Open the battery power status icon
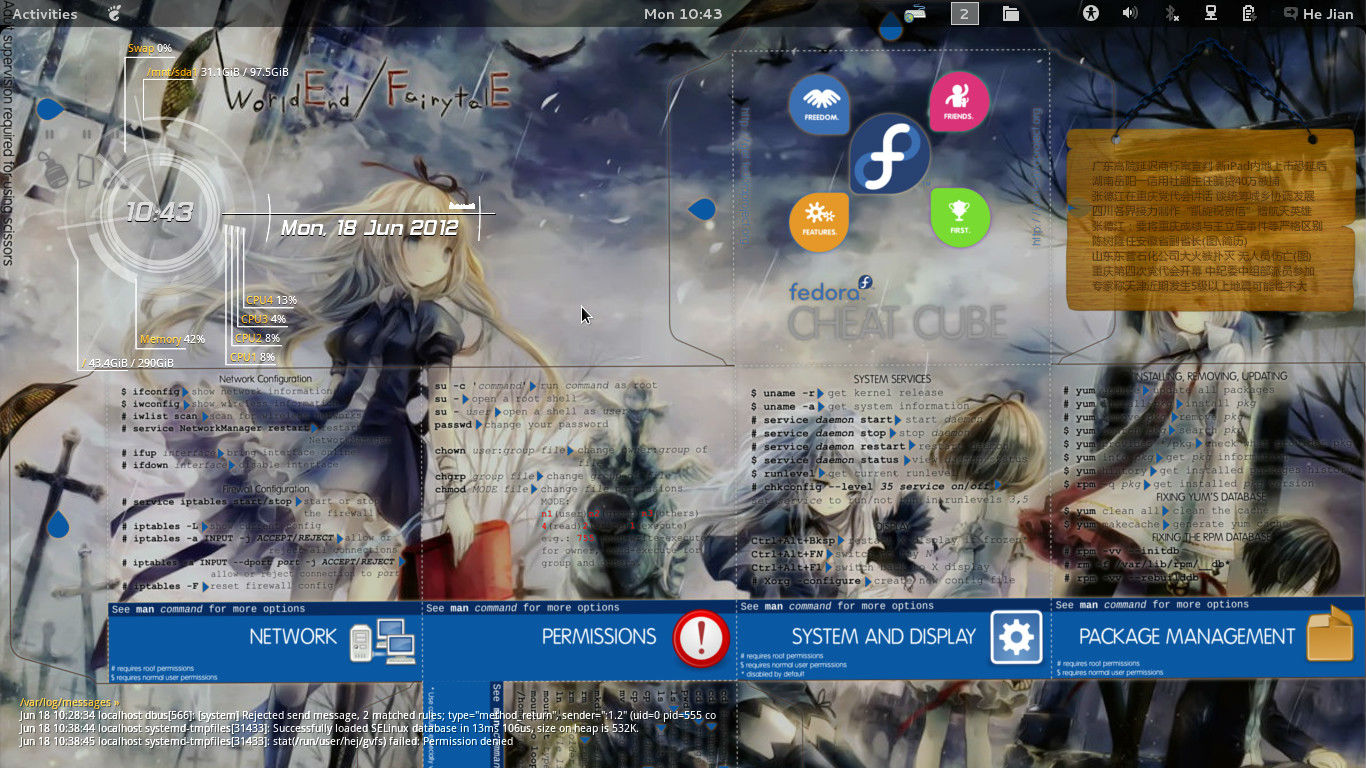1366x768 pixels. (1249, 14)
